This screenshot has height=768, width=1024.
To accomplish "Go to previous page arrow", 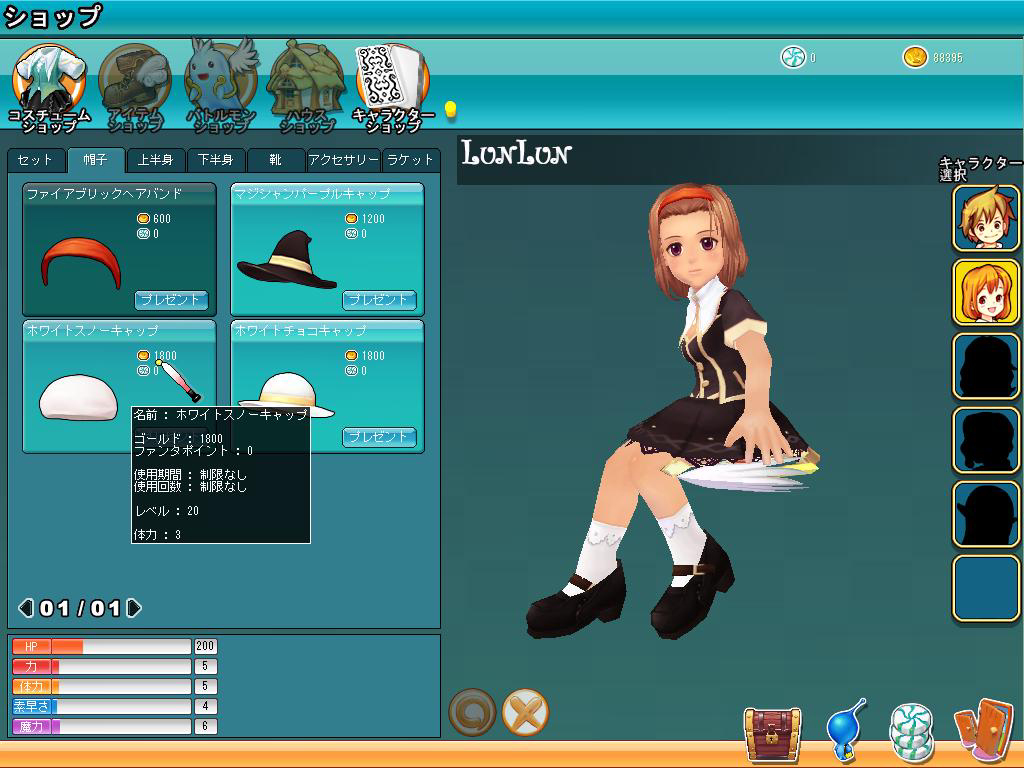I will pyautogui.click(x=26, y=608).
